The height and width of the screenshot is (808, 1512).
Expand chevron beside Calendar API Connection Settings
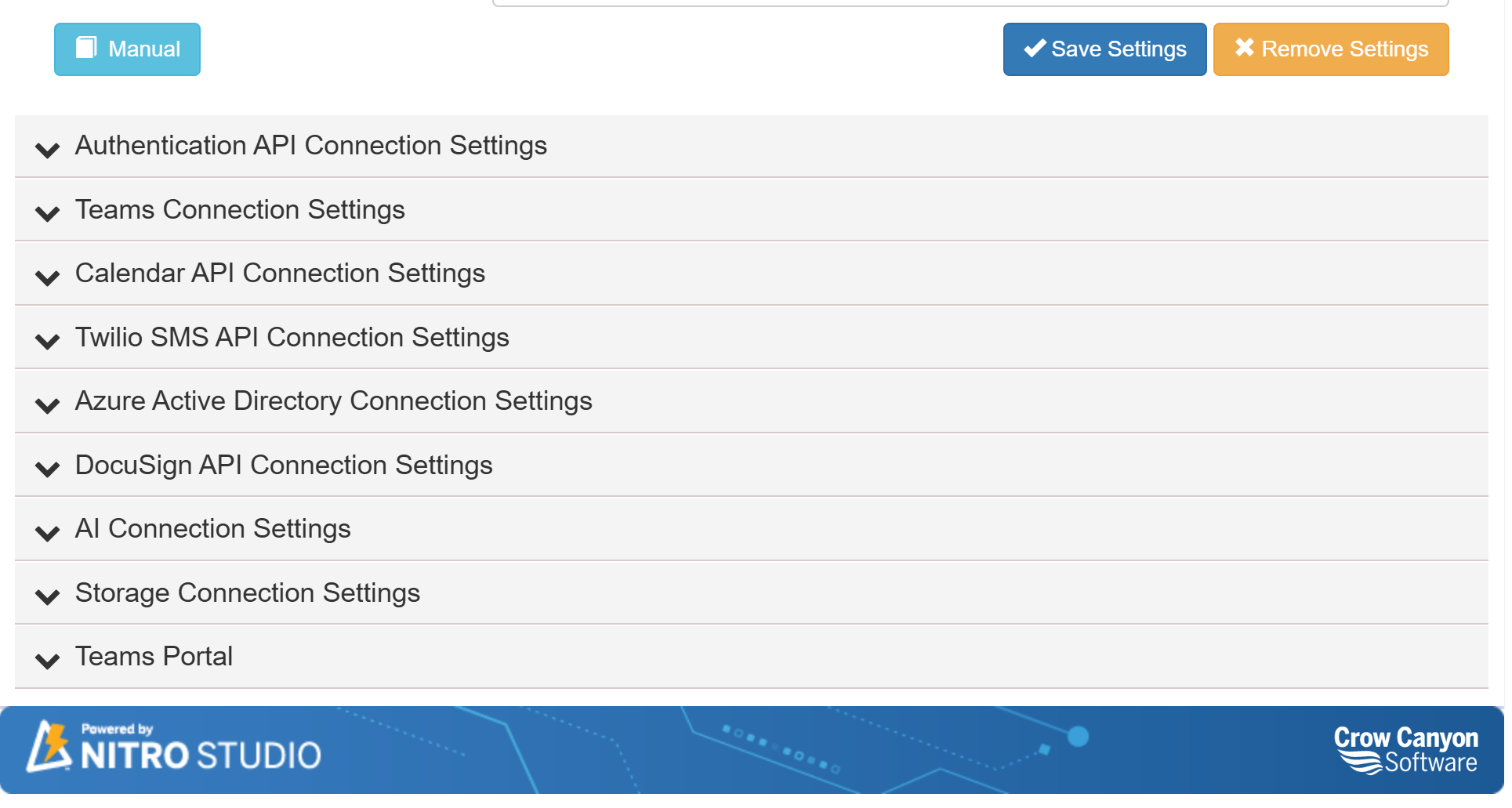coord(48,277)
